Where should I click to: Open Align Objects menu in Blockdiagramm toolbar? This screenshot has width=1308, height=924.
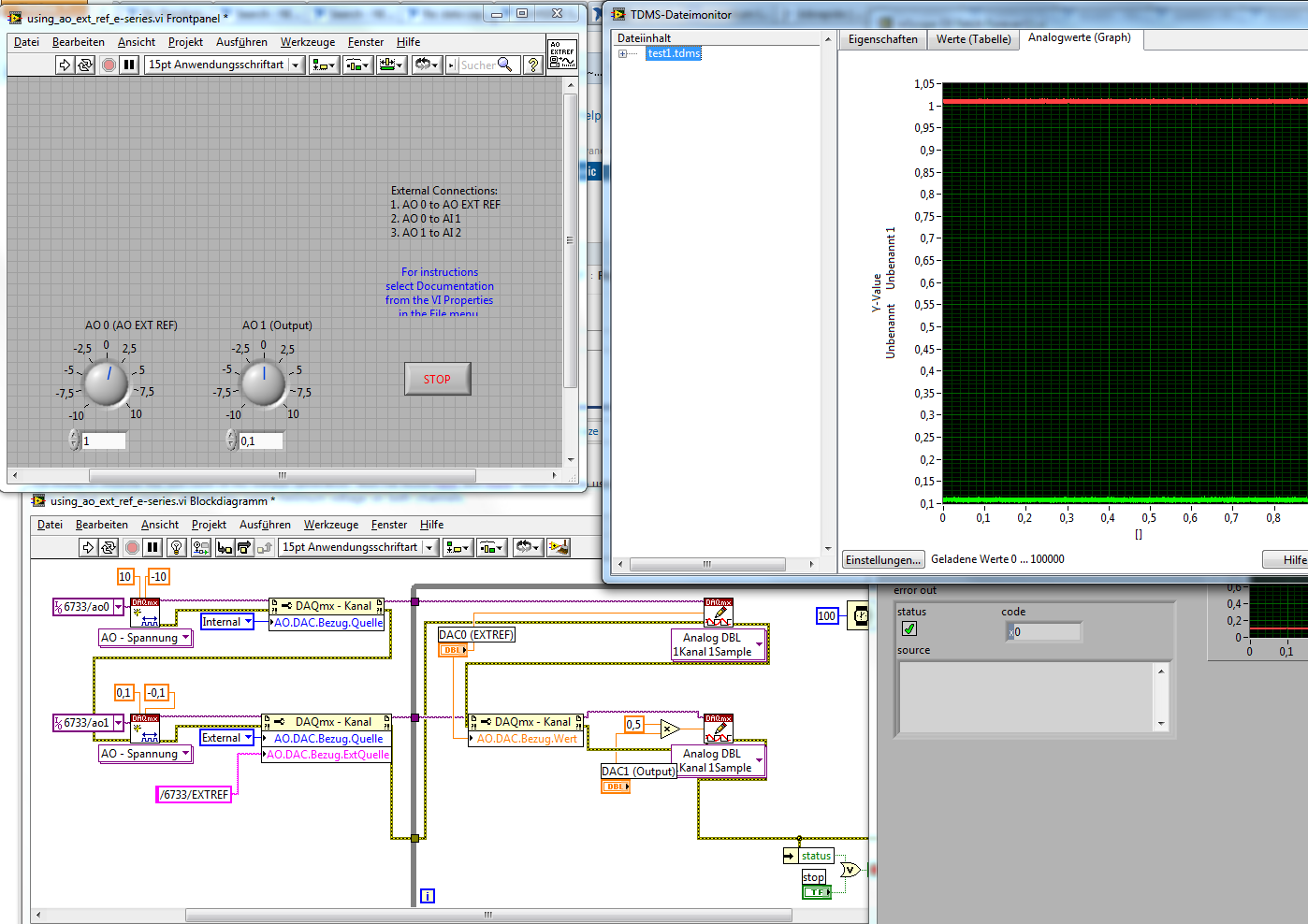pos(458,547)
